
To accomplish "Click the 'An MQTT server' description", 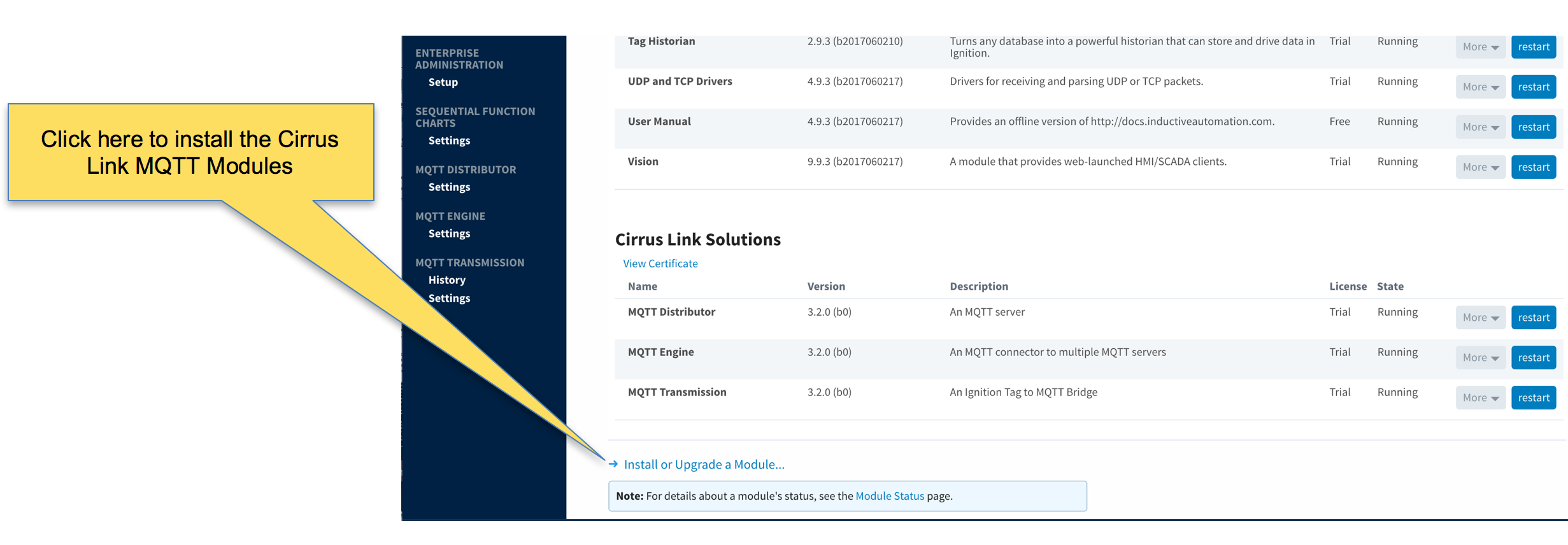I will pos(987,312).
